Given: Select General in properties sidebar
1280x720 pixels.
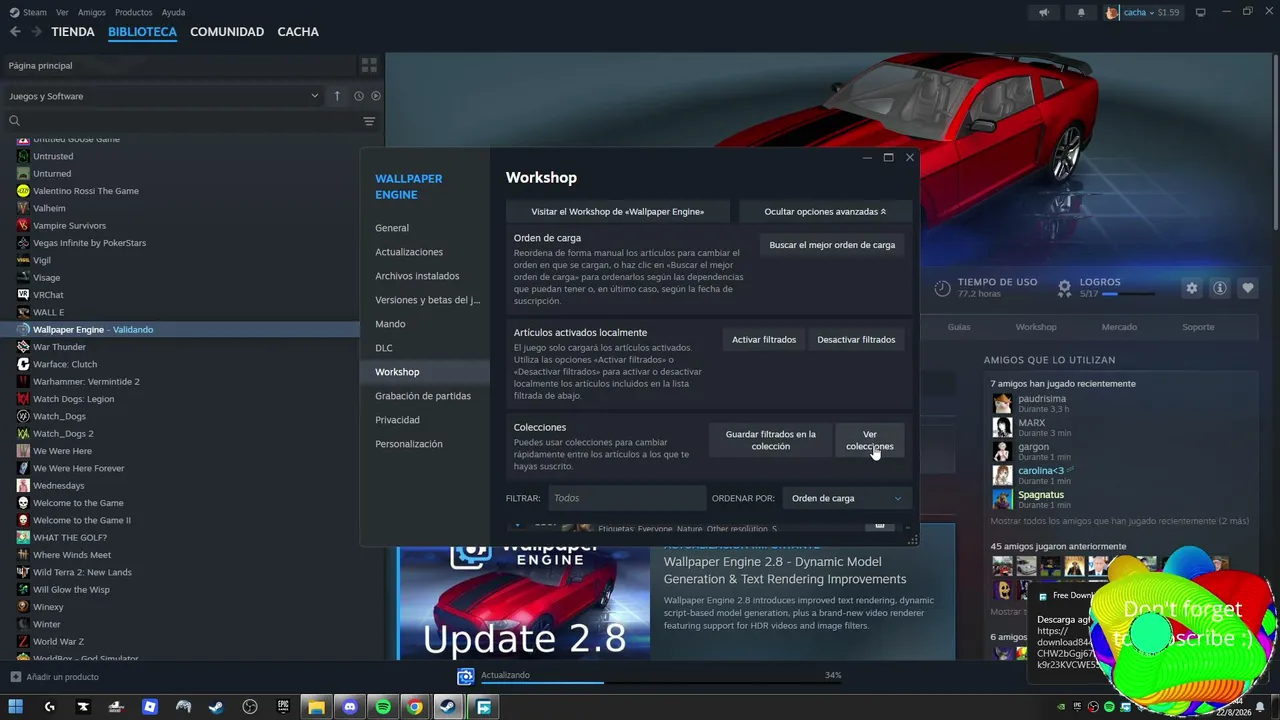Looking at the screenshot, I should (x=425, y=228).
